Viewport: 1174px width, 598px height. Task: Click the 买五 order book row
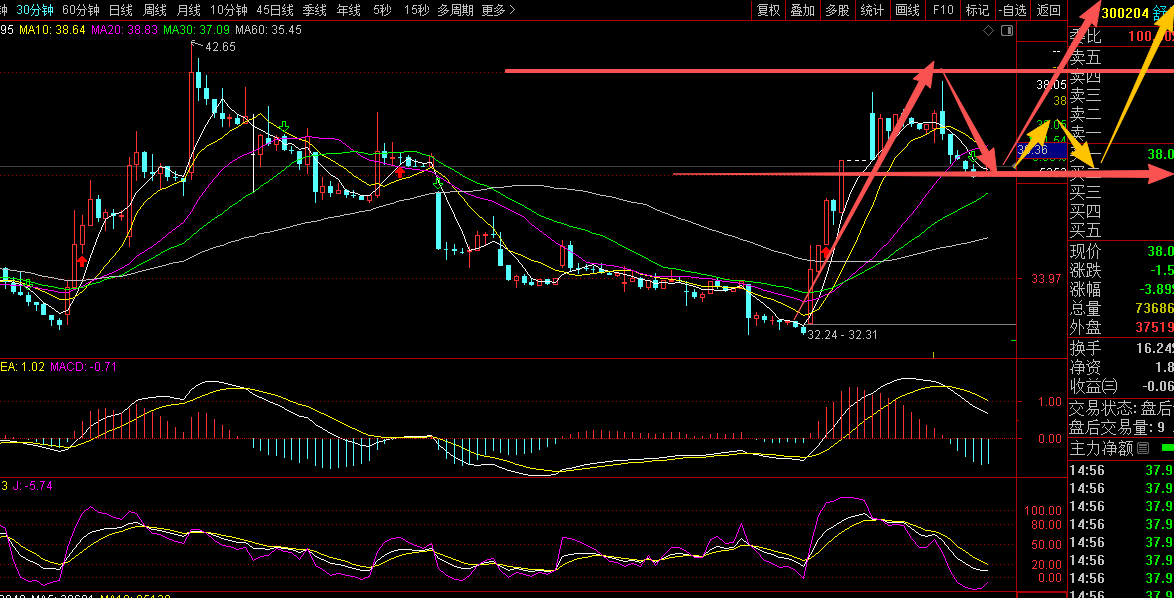1121,231
